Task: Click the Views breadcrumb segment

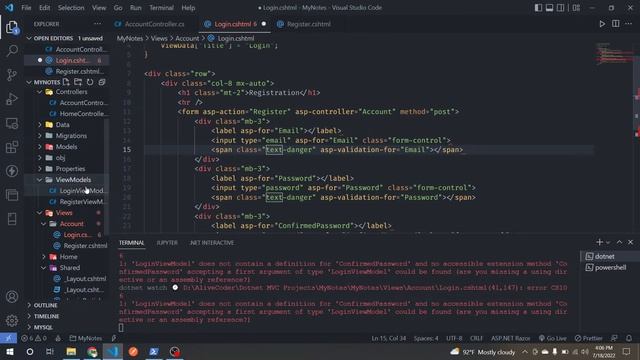Action: coord(159,38)
